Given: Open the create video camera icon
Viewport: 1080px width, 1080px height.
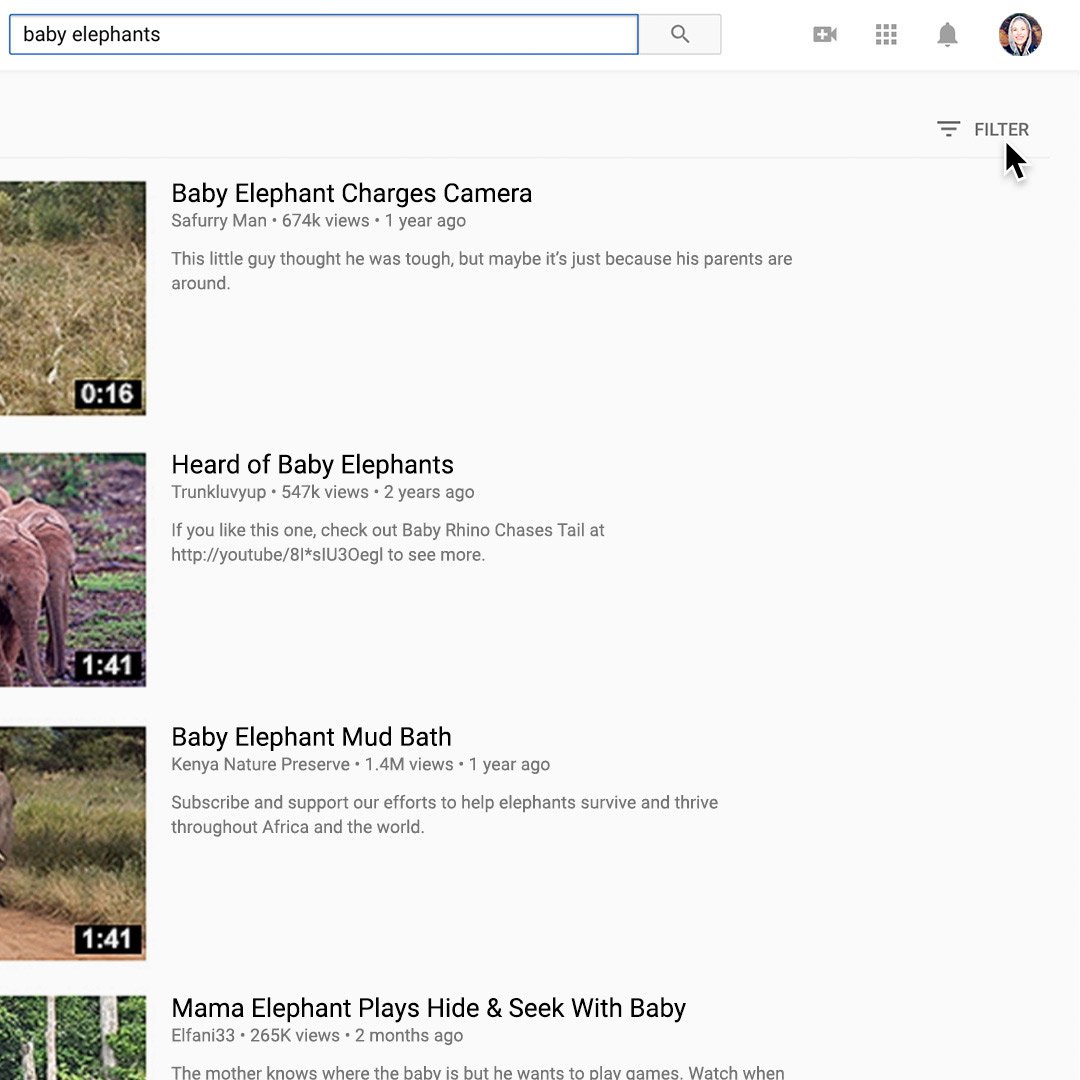Looking at the screenshot, I should (824, 34).
